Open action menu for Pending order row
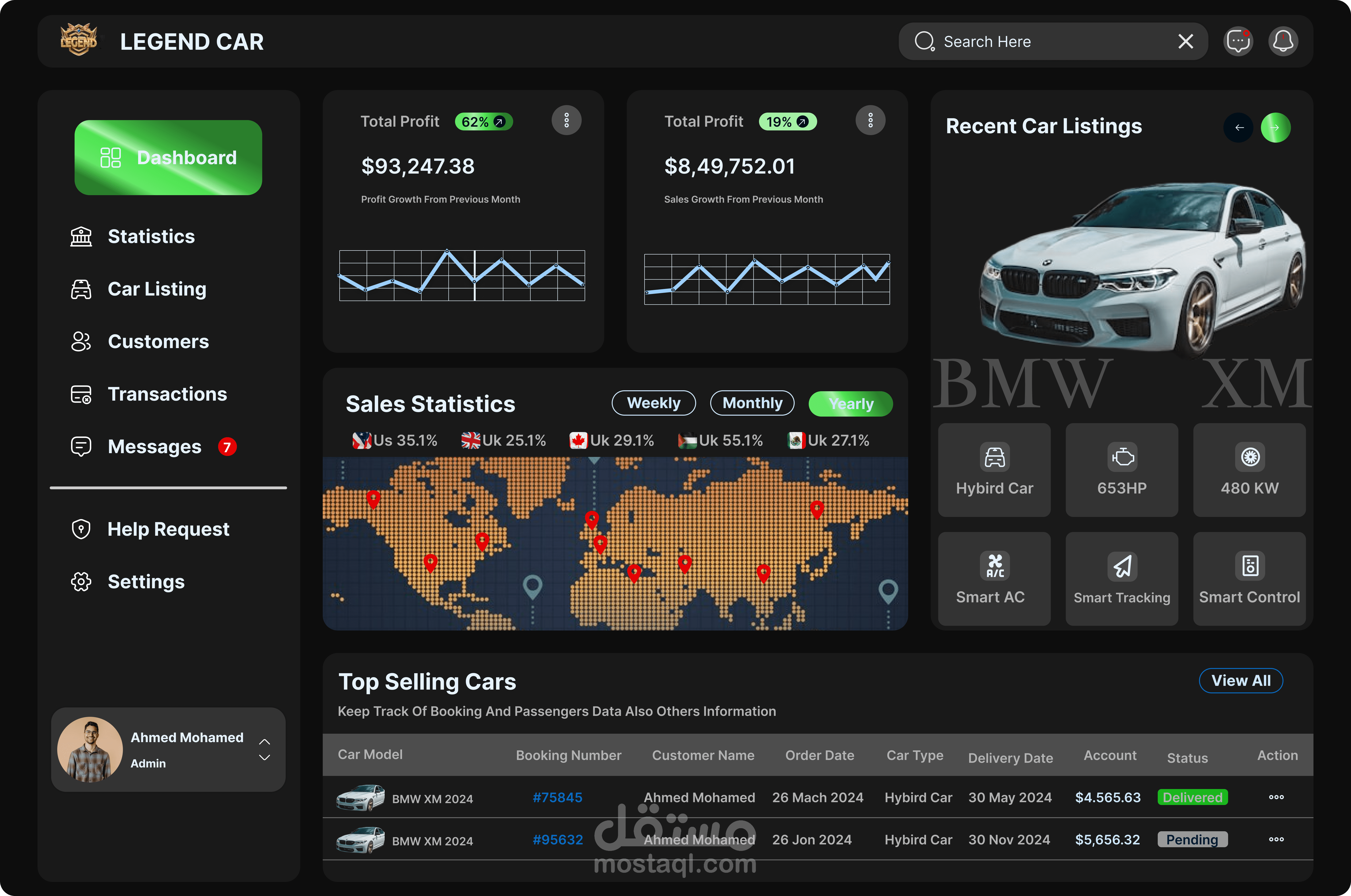This screenshot has height=896, width=1351. pyautogui.click(x=1276, y=839)
